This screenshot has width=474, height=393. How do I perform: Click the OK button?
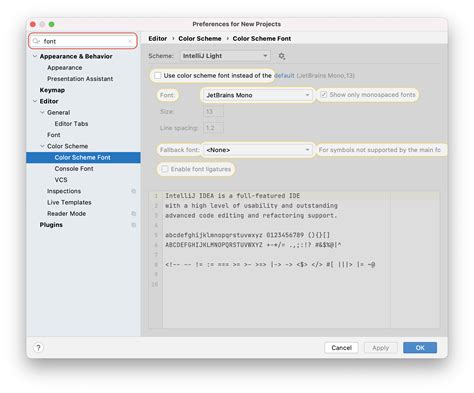[420, 348]
